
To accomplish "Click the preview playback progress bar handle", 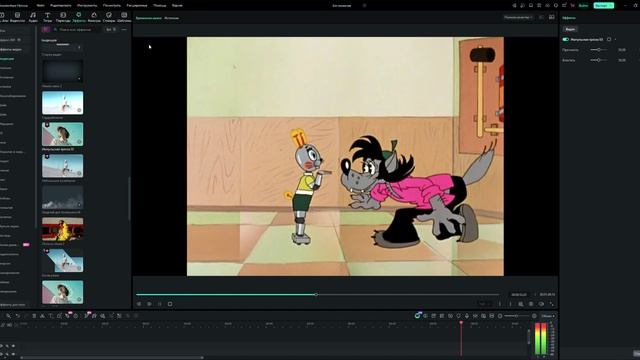I will click(316, 294).
